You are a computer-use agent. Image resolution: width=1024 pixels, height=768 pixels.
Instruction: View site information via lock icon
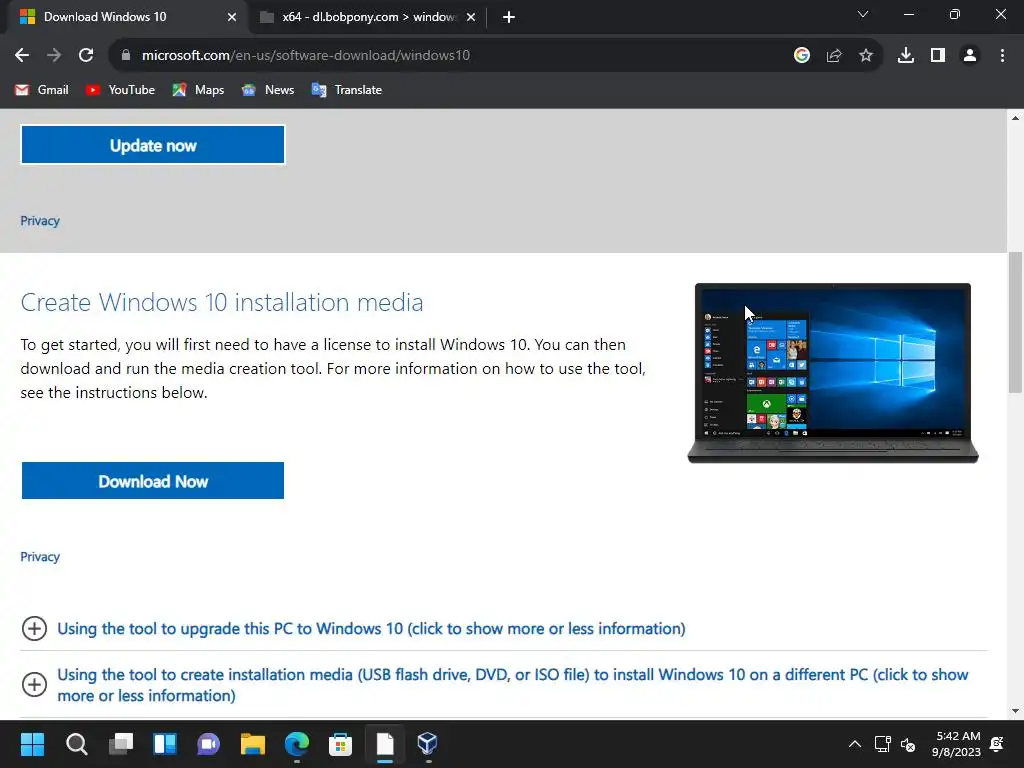tap(126, 56)
